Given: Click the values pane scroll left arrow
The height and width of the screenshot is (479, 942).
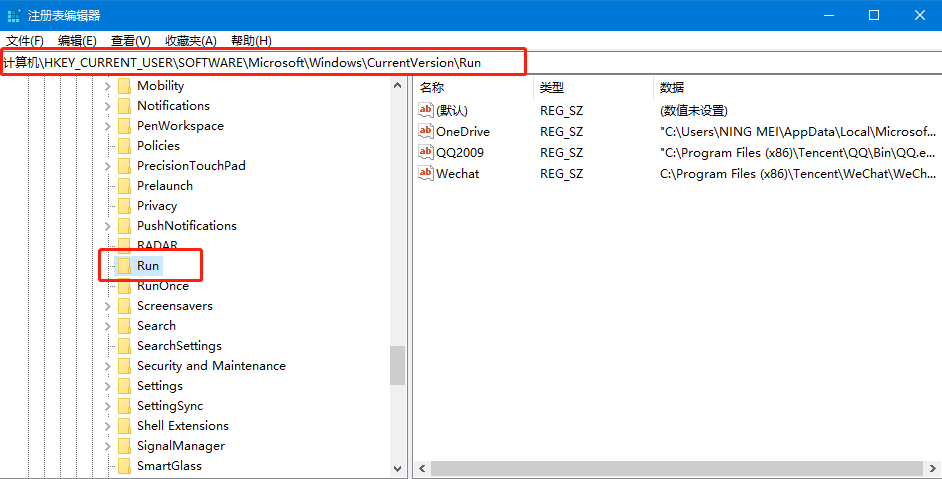Looking at the screenshot, I should point(422,468).
